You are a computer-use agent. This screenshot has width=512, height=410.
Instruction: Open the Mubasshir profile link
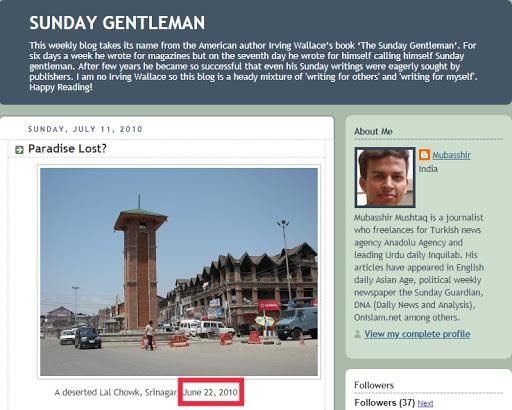click(451, 155)
